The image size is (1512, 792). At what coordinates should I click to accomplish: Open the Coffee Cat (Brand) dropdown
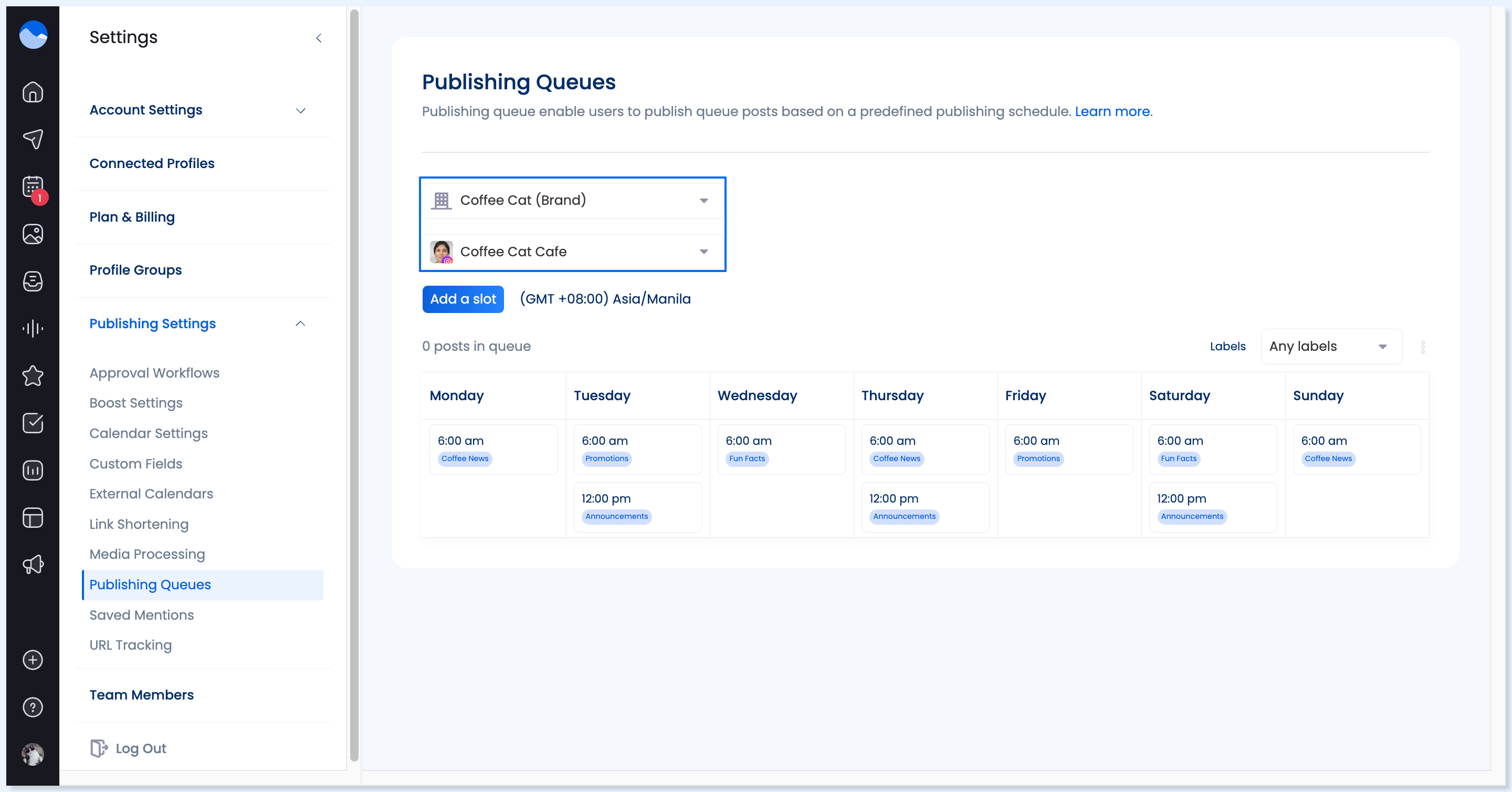572,200
